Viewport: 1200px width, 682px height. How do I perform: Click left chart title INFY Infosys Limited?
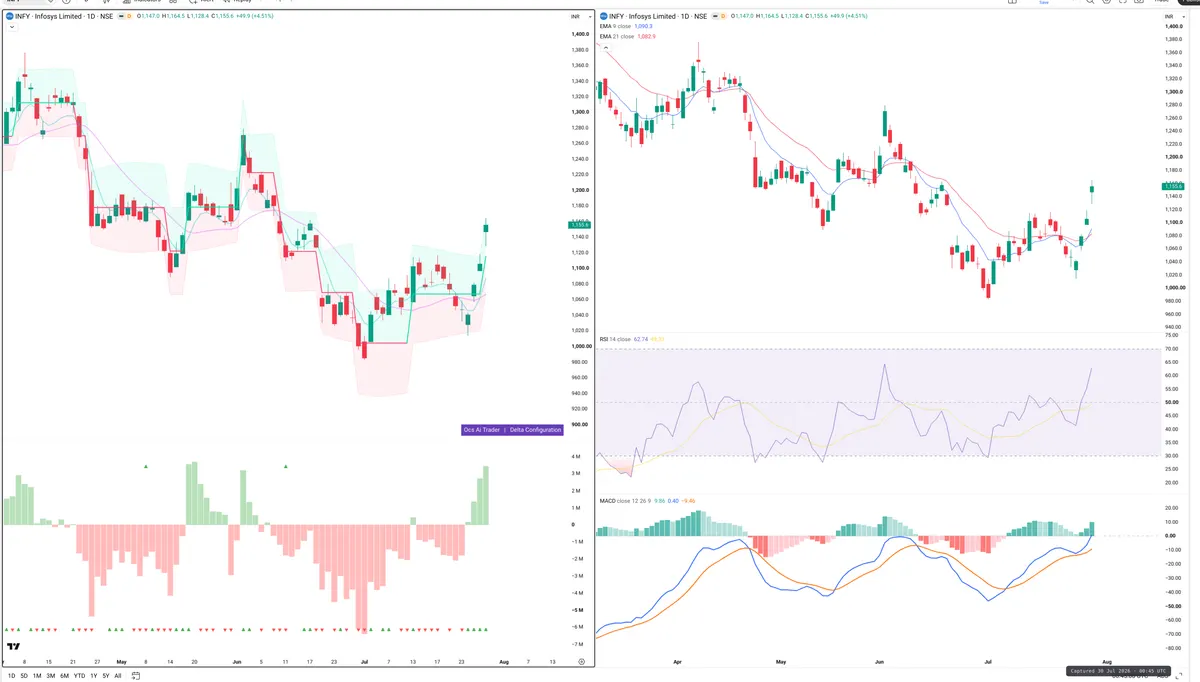(x=49, y=16)
